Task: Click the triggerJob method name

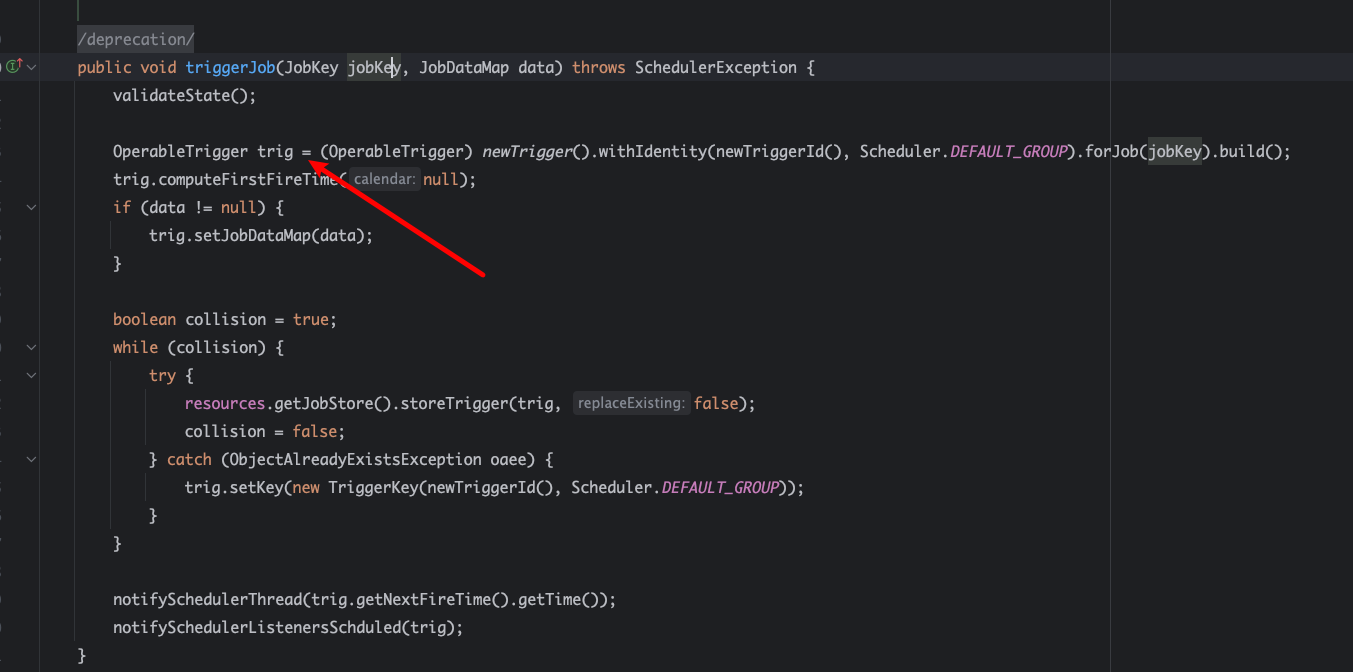Action: pos(230,67)
